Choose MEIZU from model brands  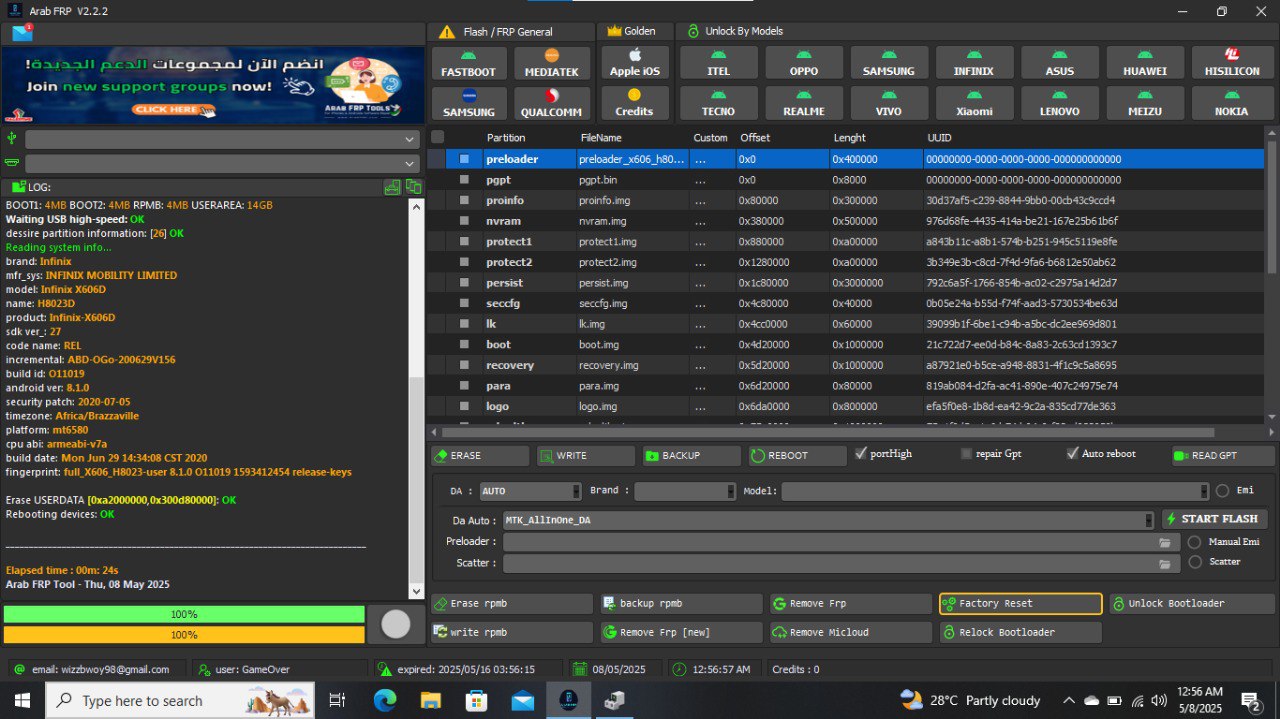(x=1145, y=103)
